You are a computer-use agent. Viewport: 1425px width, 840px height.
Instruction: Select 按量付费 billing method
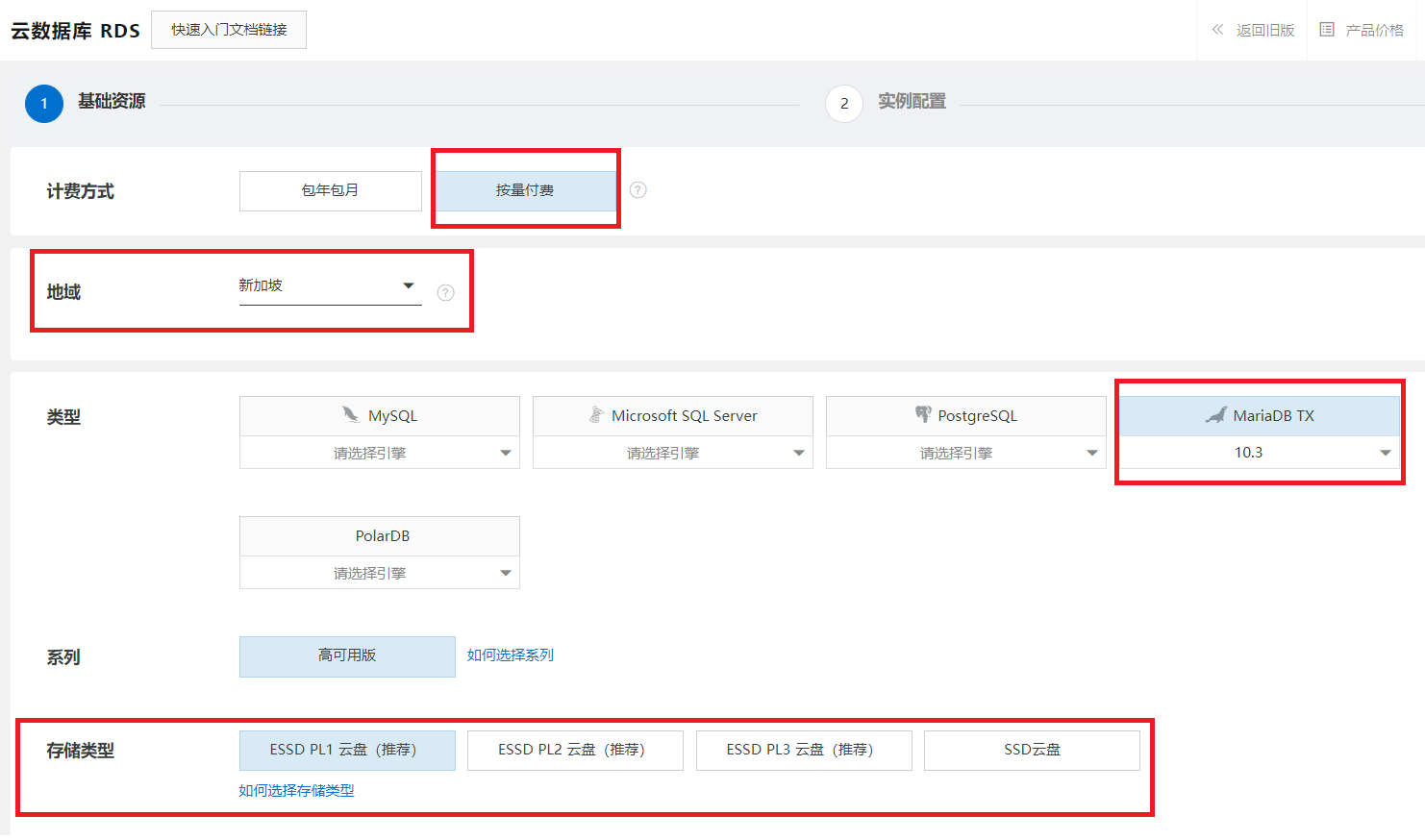pos(525,191)
